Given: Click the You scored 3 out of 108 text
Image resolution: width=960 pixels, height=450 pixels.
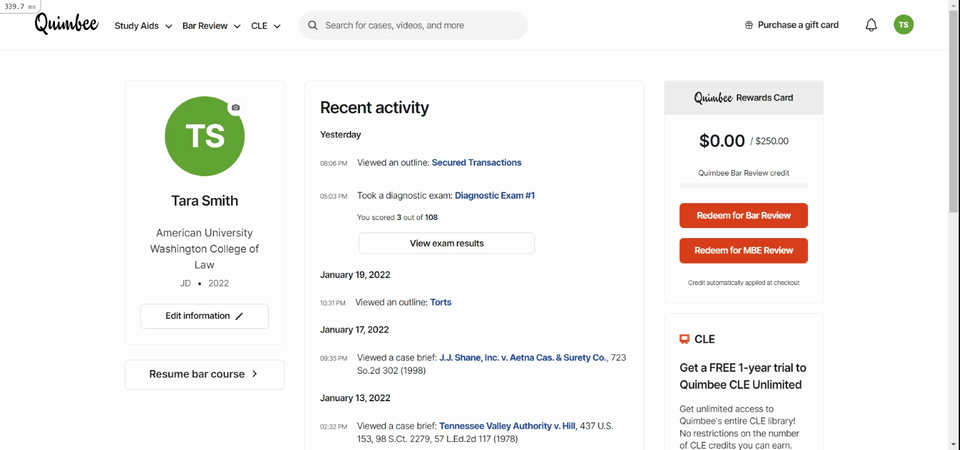Looking at the screenshot, I should click(x=397, y=217).
